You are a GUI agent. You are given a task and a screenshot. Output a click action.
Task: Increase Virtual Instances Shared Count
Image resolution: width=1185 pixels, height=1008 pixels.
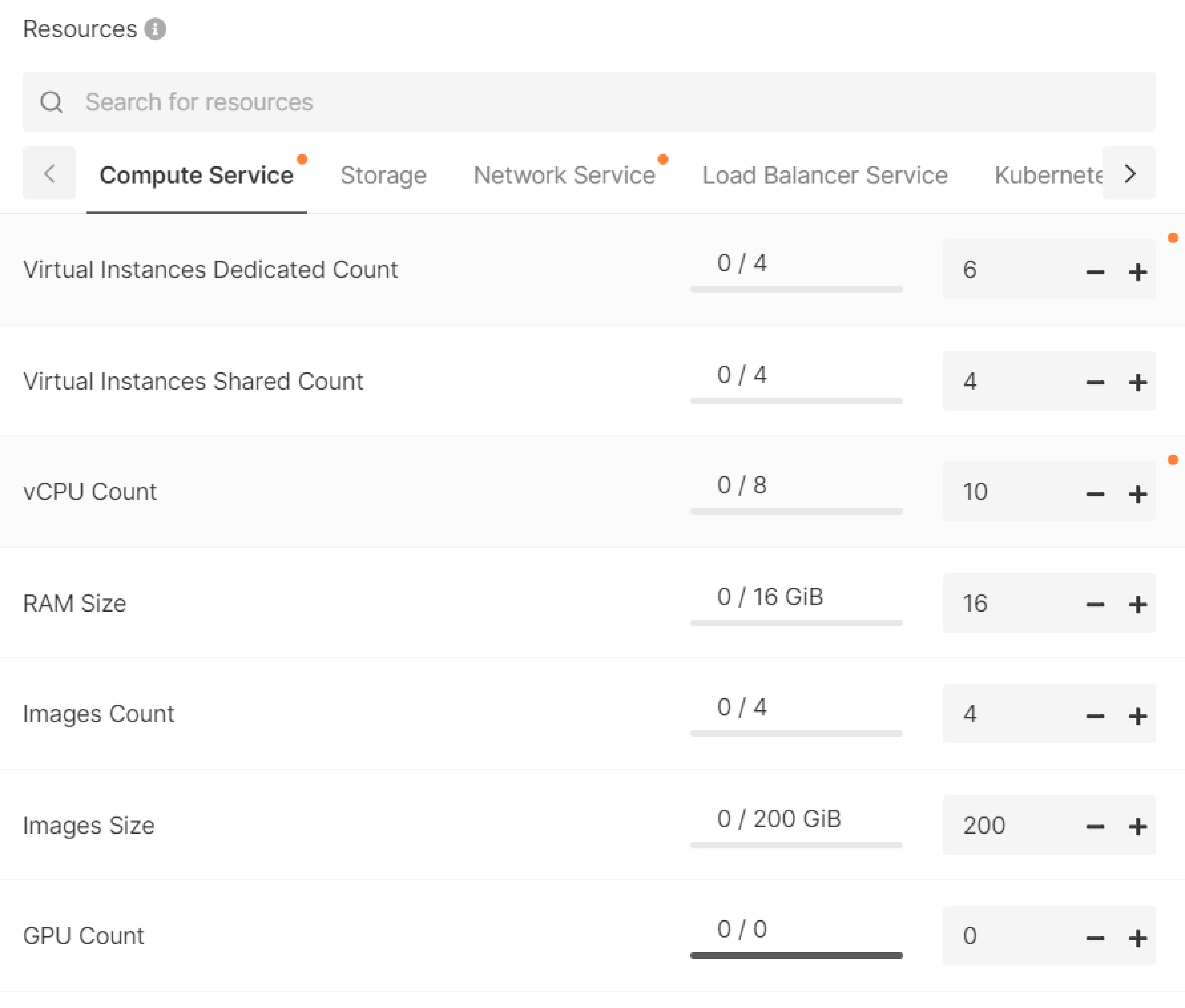(x=1137, y=382)
